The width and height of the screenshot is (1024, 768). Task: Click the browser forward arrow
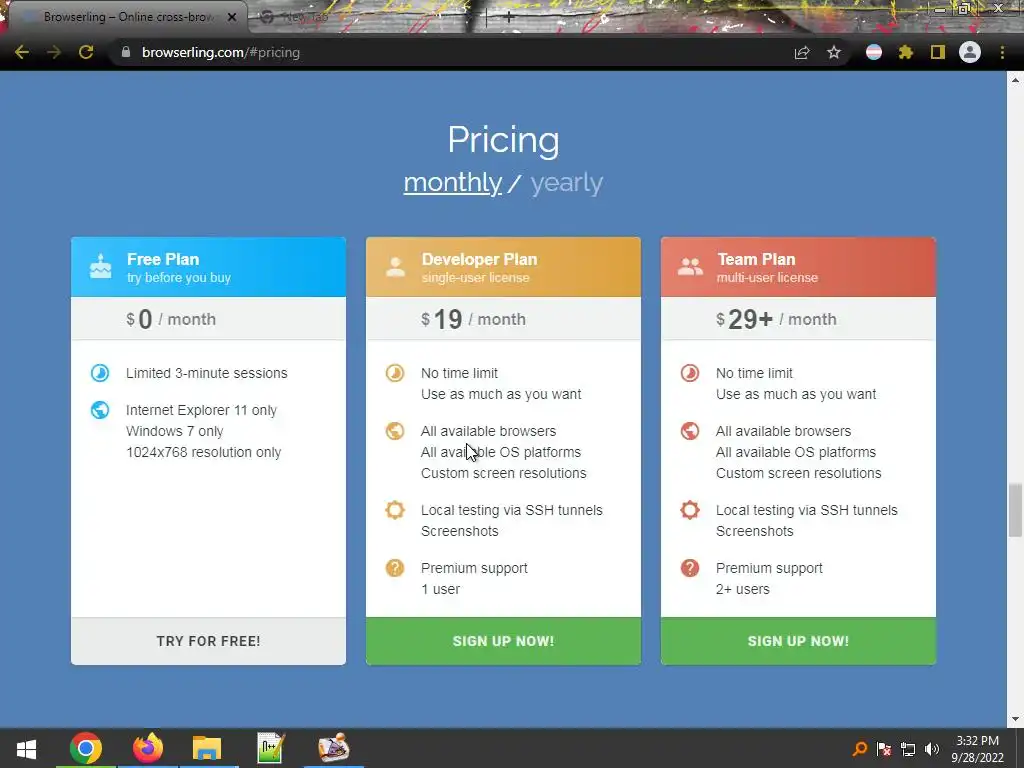[54, 52]
